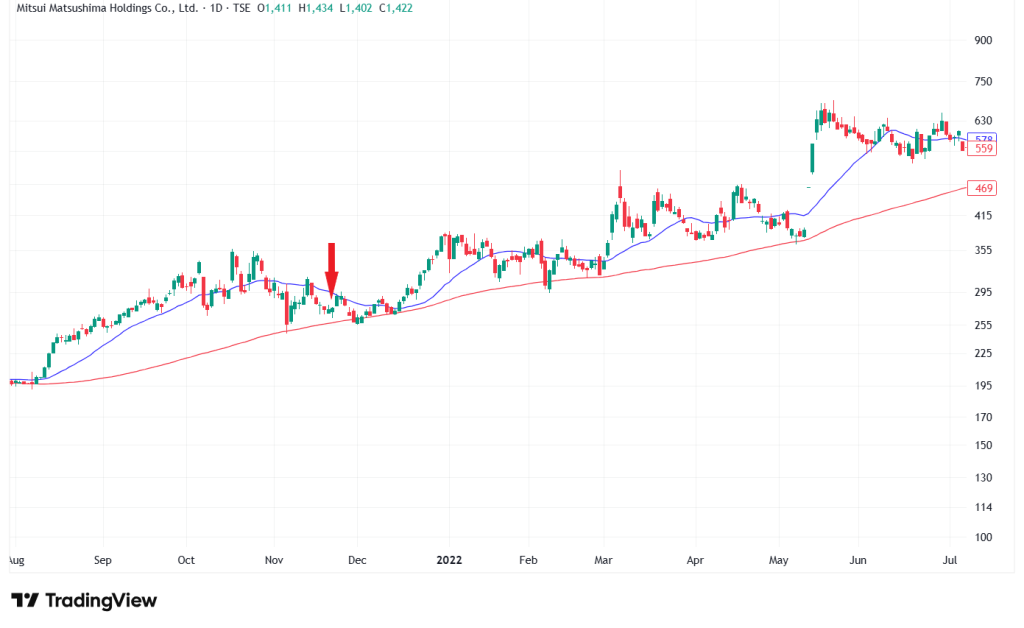Screen dimensions: 1024x628
Task: Click the Sep date axis label
Action: point(103,560)
